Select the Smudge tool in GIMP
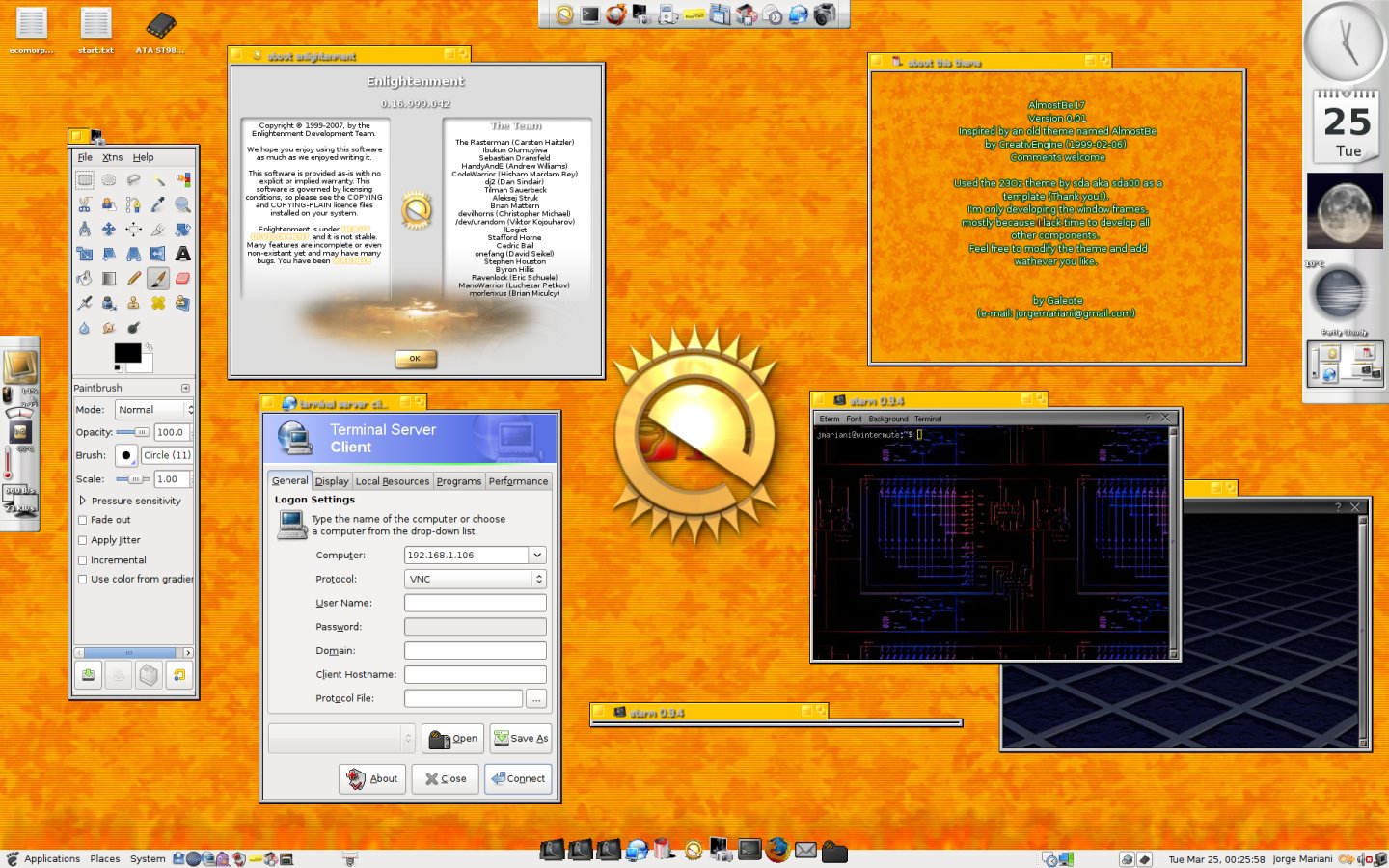The image size is (1389, 868). pos(109,328)
